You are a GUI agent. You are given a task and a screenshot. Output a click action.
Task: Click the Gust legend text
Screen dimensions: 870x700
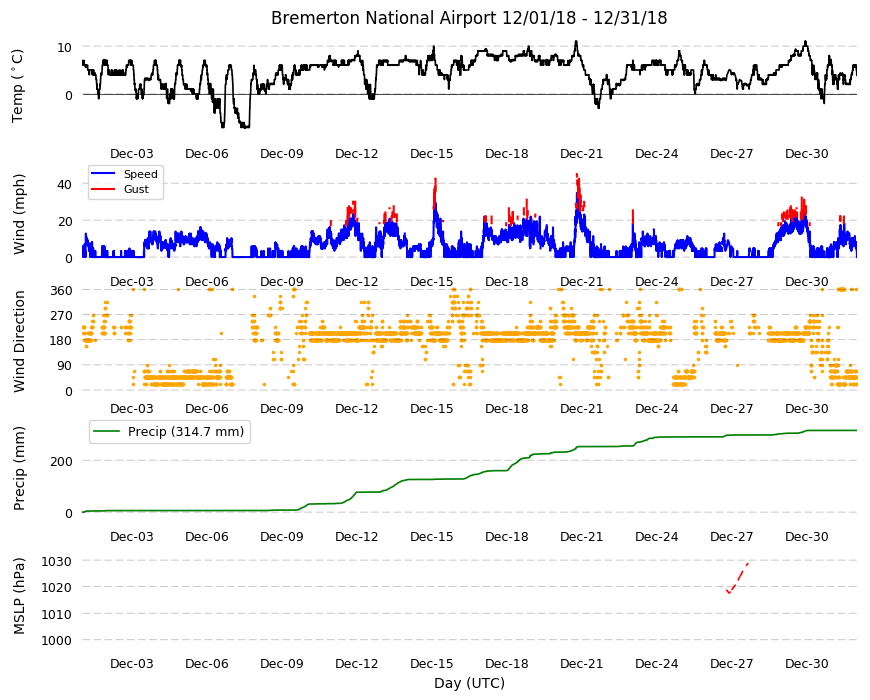coord(136,189)
